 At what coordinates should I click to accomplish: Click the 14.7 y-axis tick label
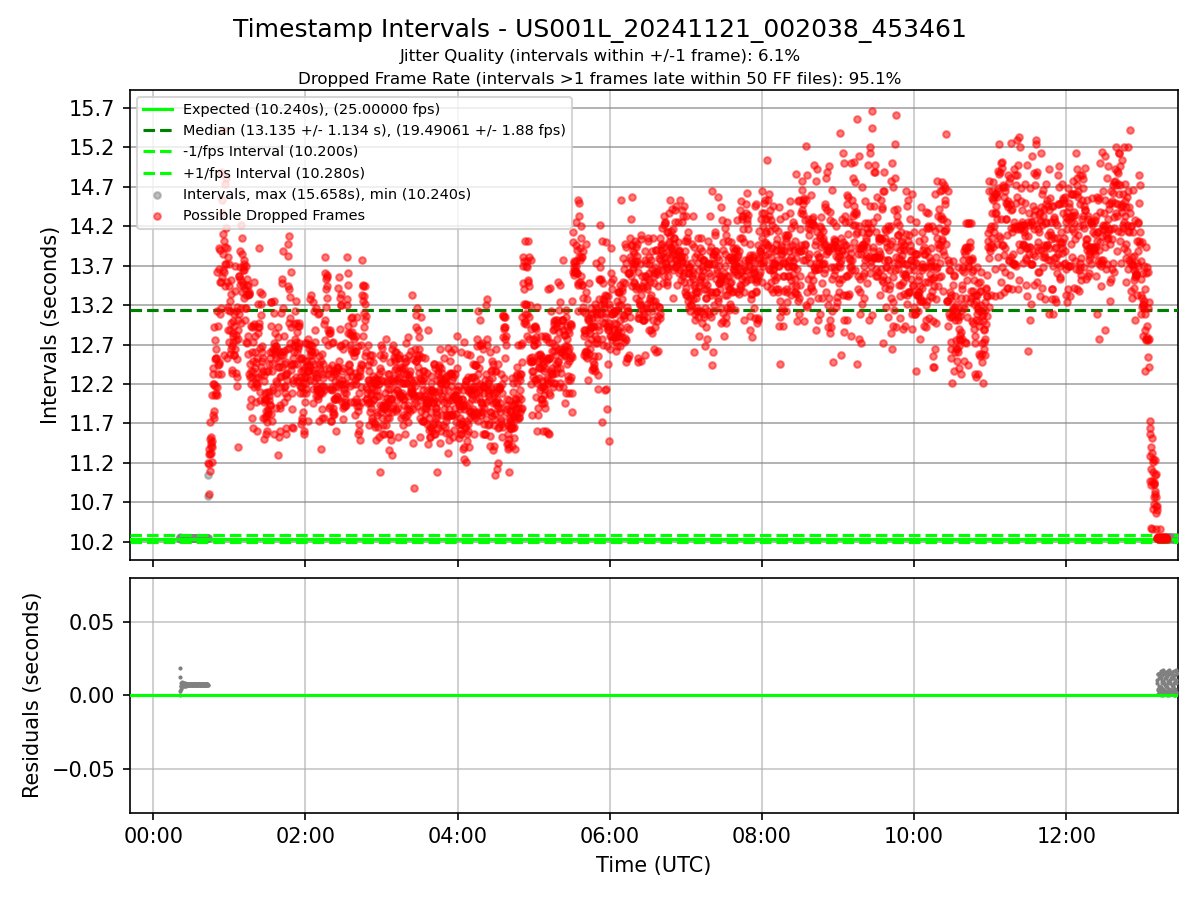[93, 187]
